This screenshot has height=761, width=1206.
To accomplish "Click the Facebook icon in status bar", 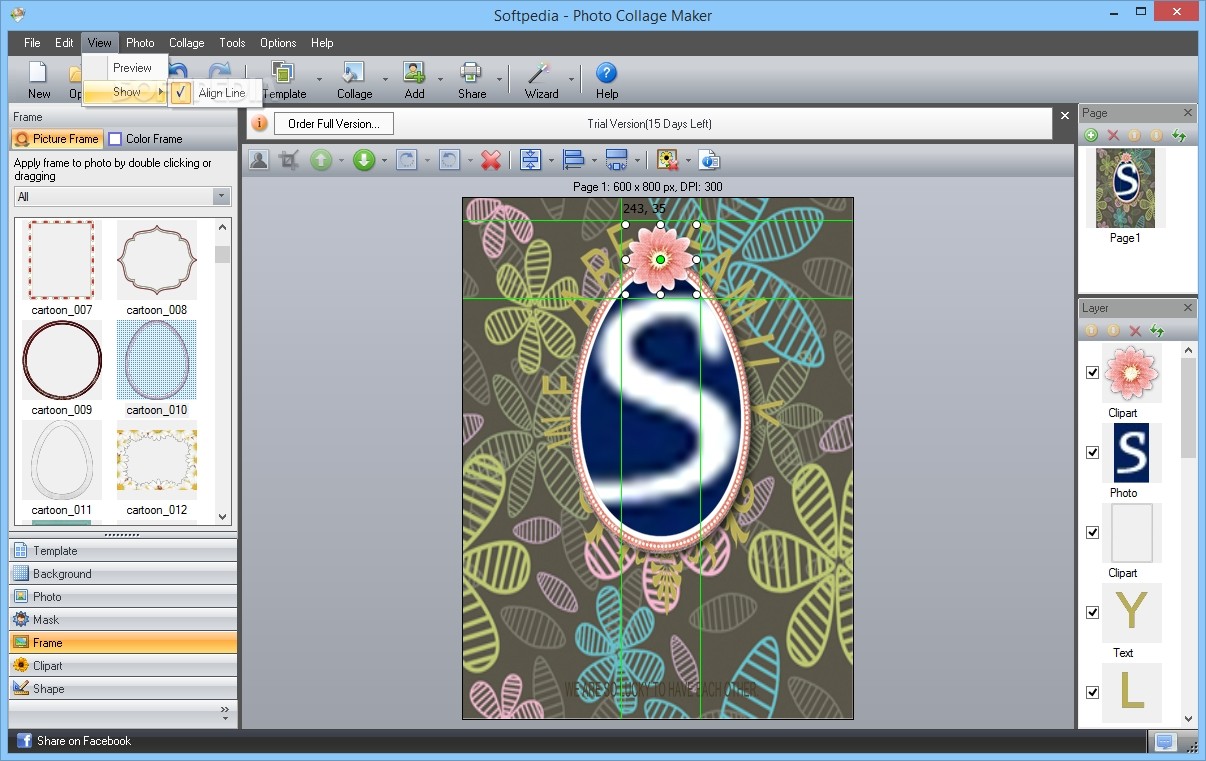I will click(x=22, y=741).
